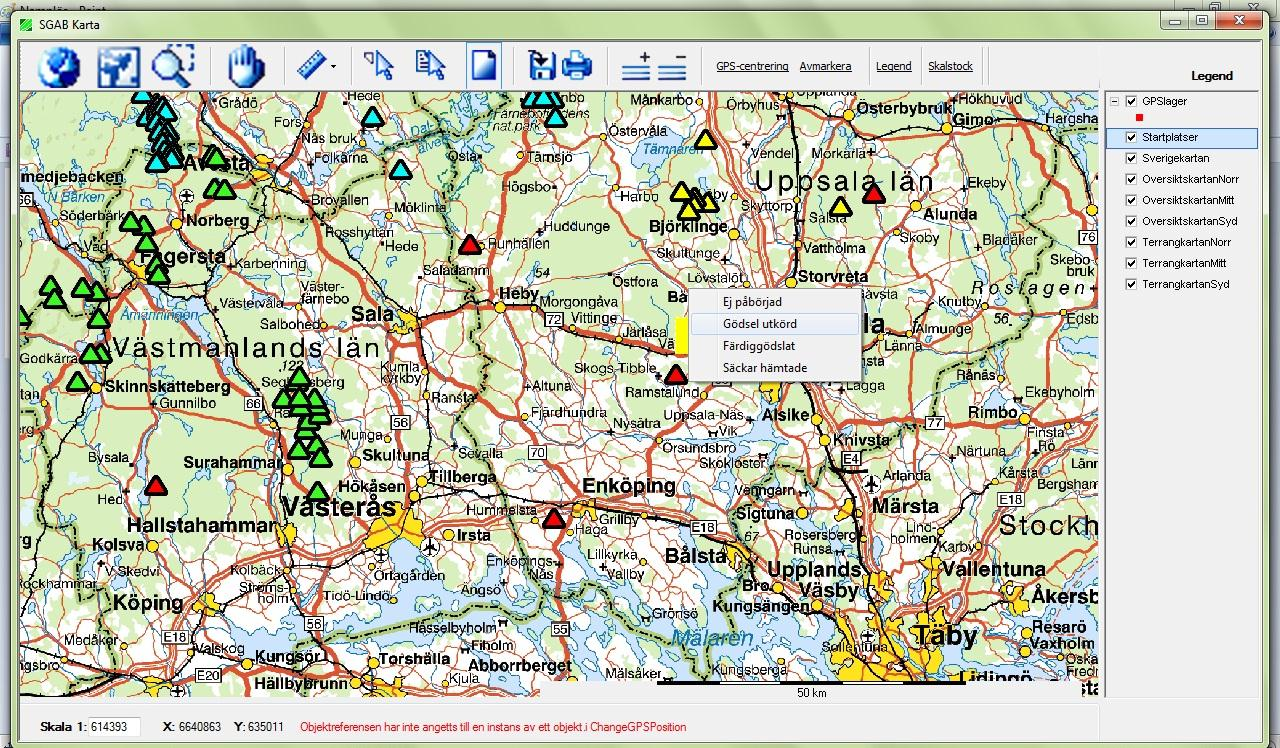Select the magnifier zoom-area tool

(172, 67)
